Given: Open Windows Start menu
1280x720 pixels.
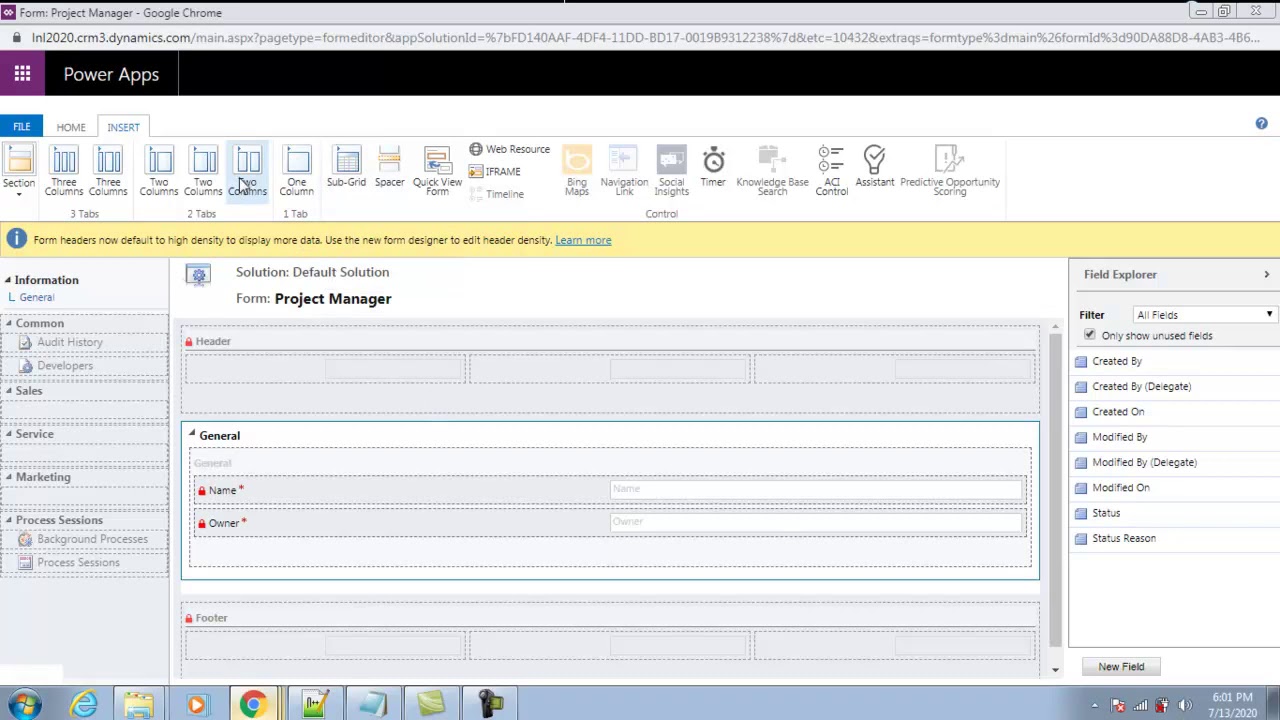Looking at the screenshot, I should point(24,705).
